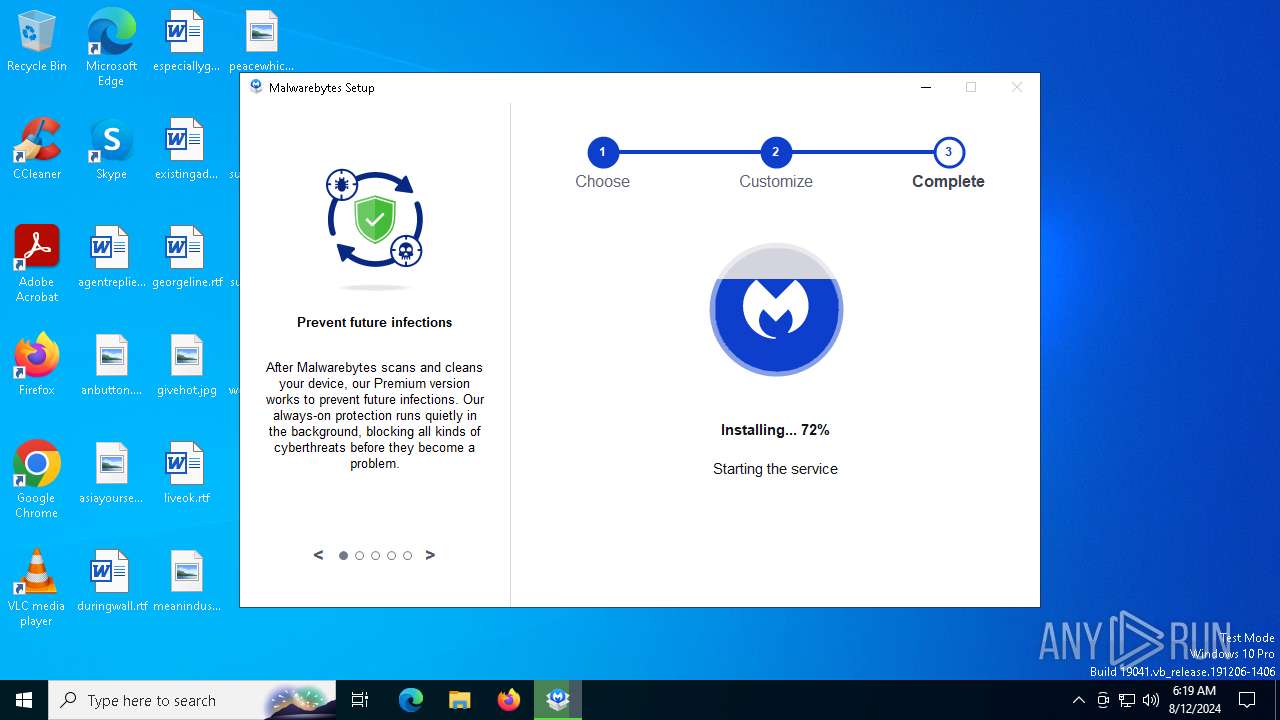This screenshot has width=1280, height=720.
Task: Open the Windows Start menu
Action: [x=24, y=700]
